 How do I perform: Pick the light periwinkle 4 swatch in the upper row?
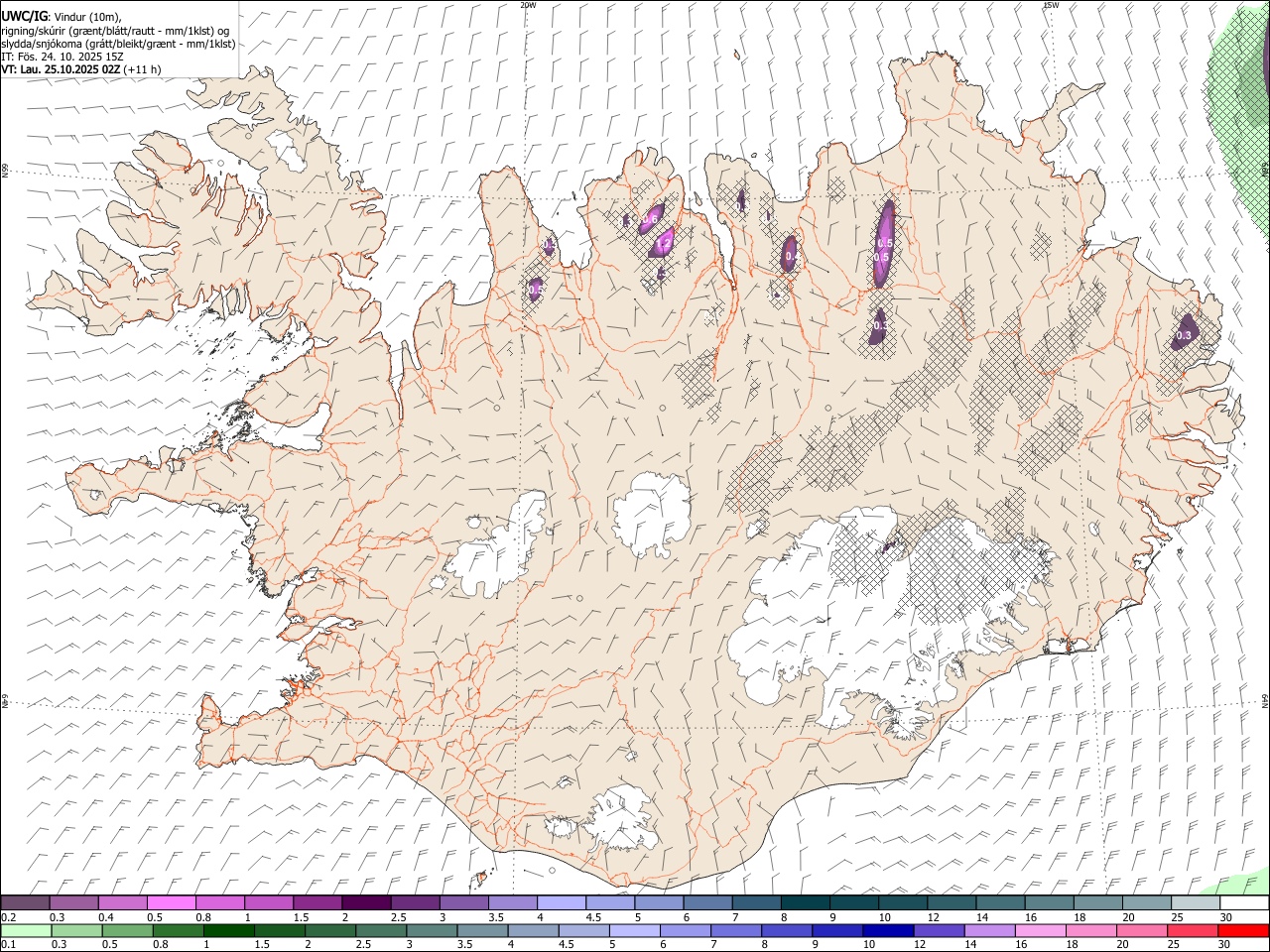coord(562,903)
